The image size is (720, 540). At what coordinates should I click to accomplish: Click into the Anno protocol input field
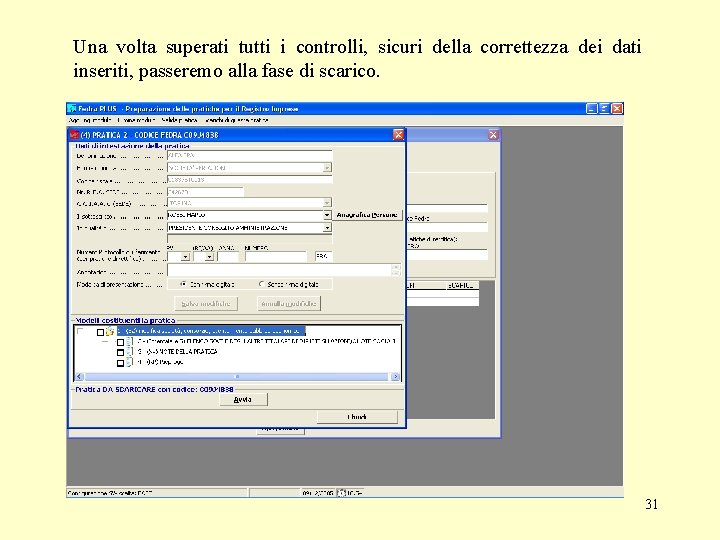228,257
